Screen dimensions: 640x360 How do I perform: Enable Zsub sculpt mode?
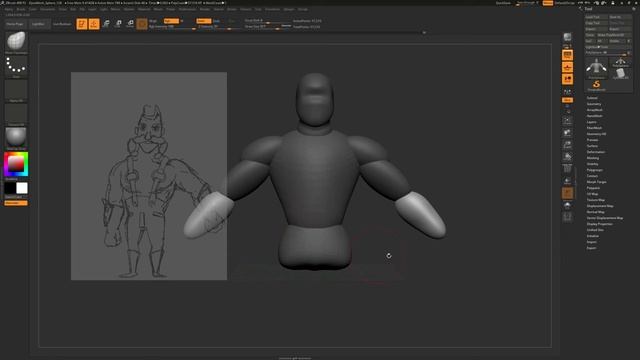[216, 21]
